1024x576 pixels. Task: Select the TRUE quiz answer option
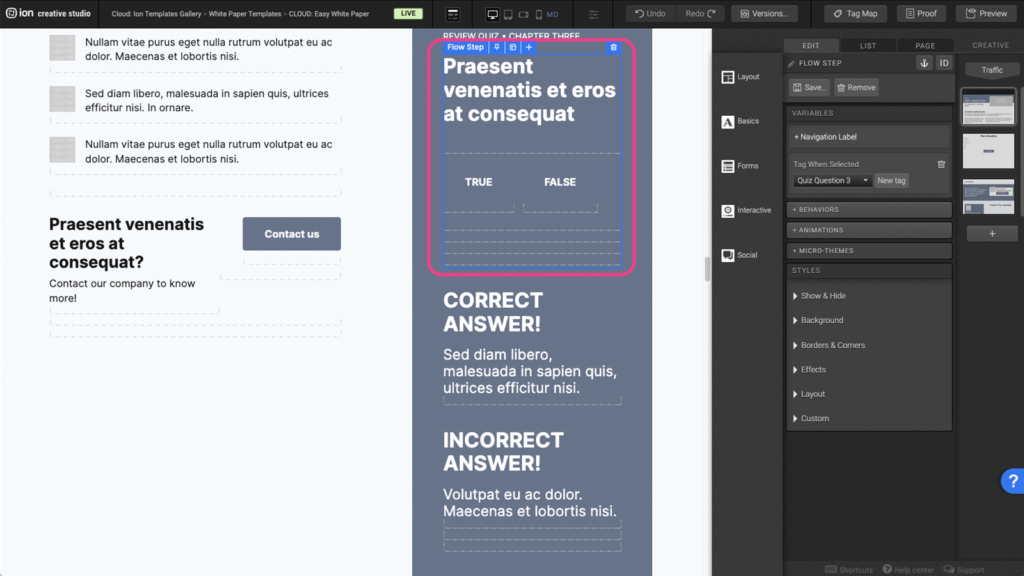pos(478,182)
